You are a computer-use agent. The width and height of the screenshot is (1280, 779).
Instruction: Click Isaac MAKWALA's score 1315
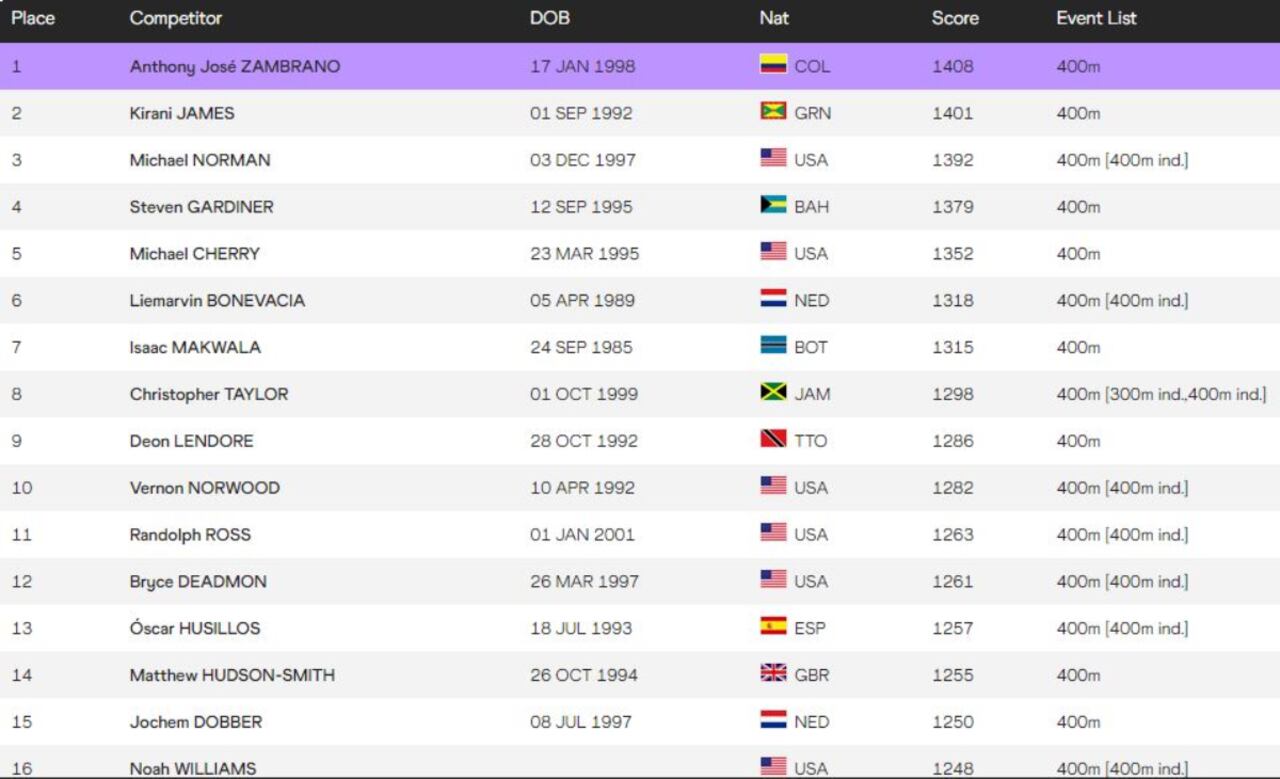(x=952, y=347)
